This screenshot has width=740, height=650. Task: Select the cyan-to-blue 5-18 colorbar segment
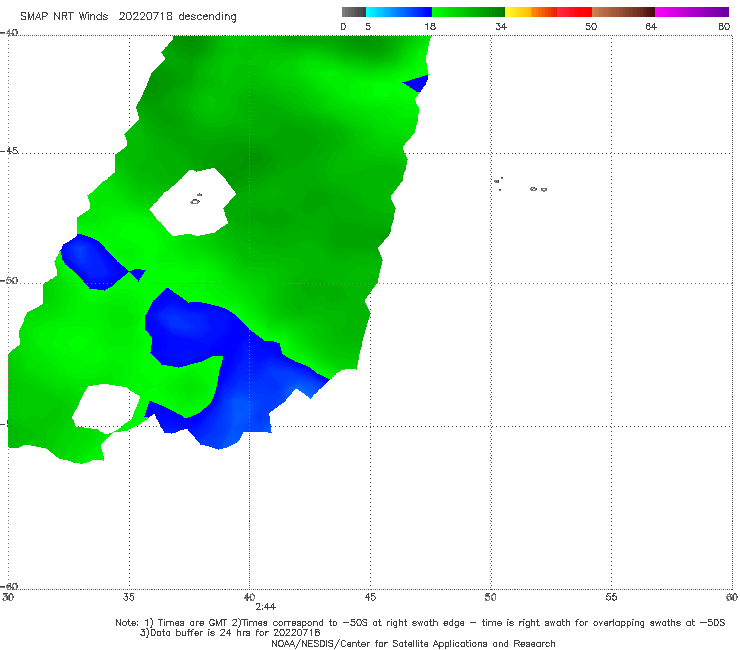(399, 12)
